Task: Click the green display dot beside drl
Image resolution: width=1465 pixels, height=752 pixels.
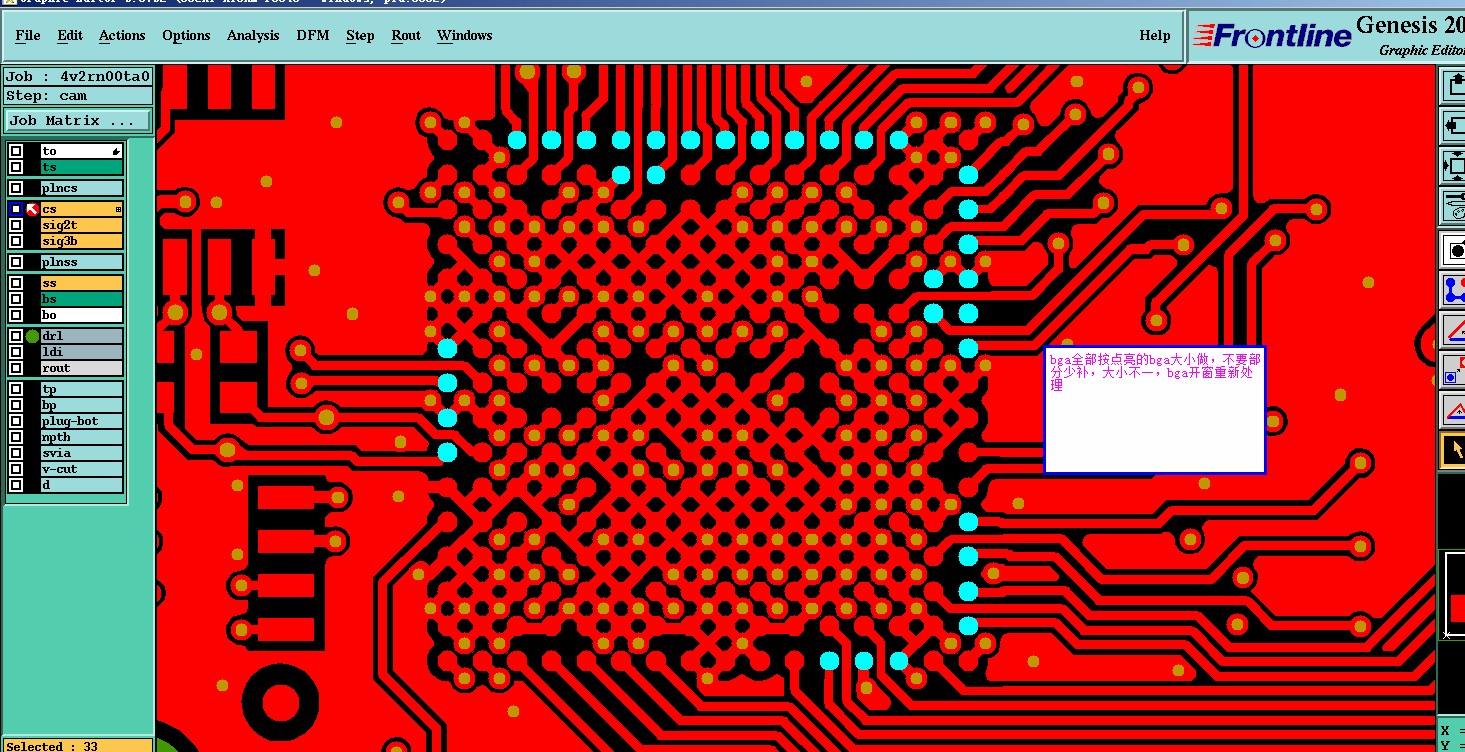Action: coord(32,336)
